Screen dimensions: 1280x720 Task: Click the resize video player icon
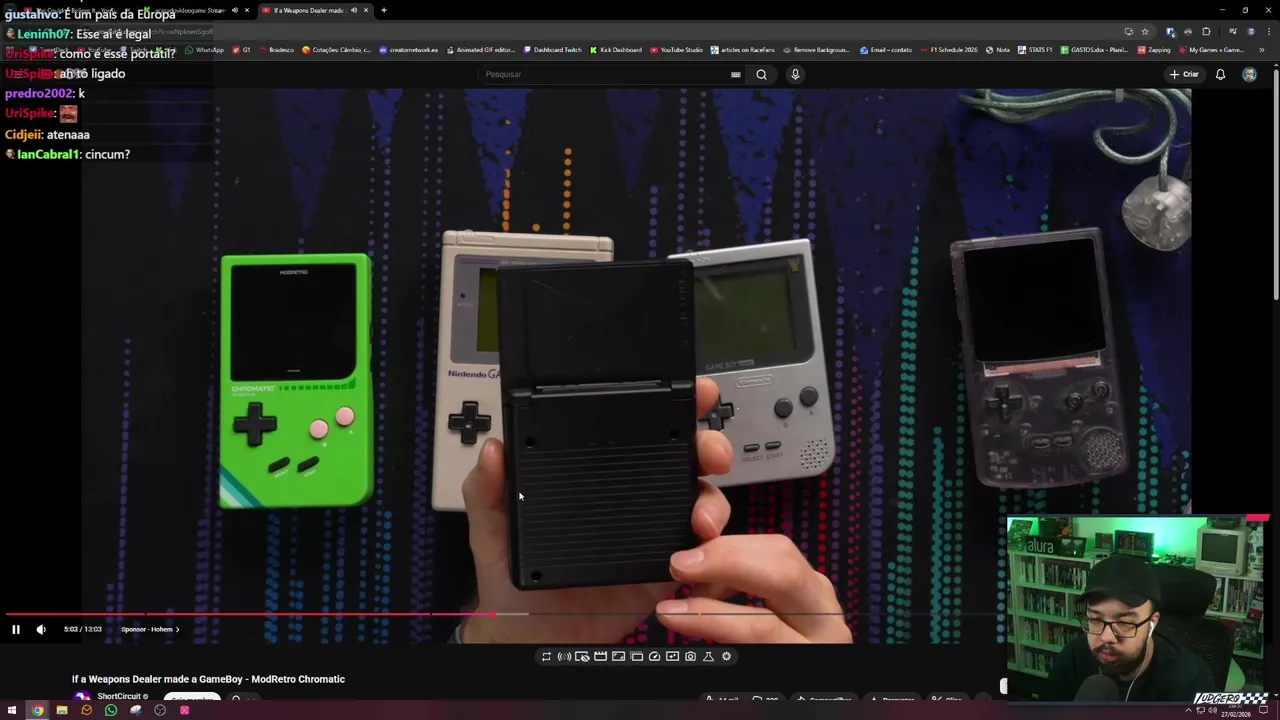point(618,656)
